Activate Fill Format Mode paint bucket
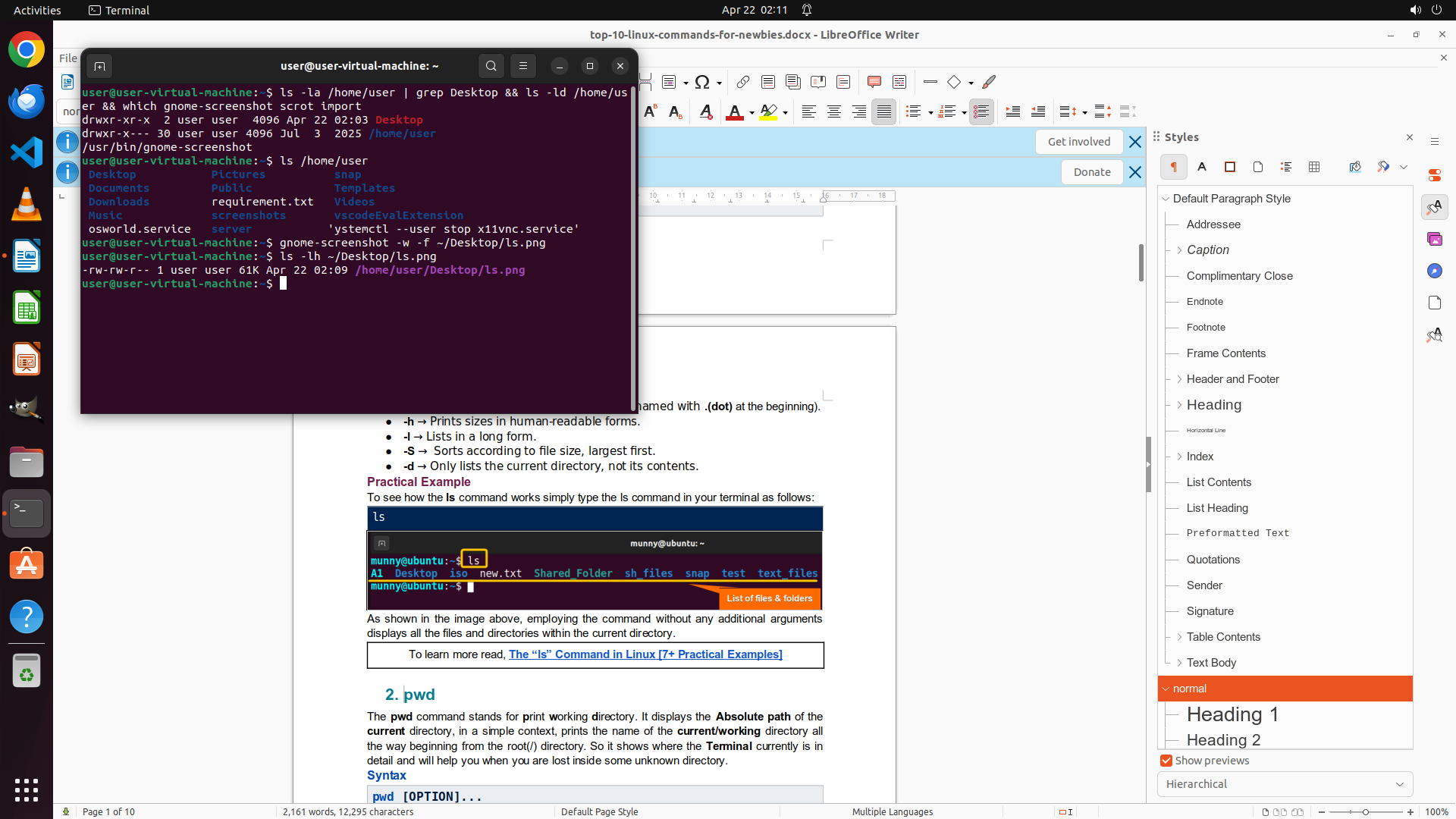This screenshot has height=819, width=1456. pyautogui.click(x=1355, y=167)
